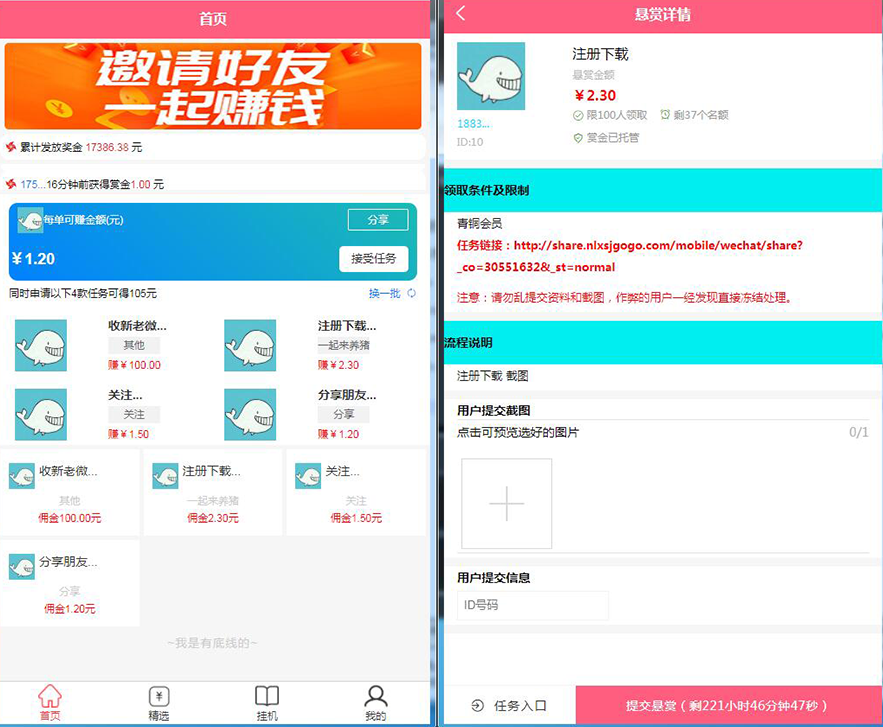Click the ID号码 input field
Screen dimensions: 883x727
[535, 605]
